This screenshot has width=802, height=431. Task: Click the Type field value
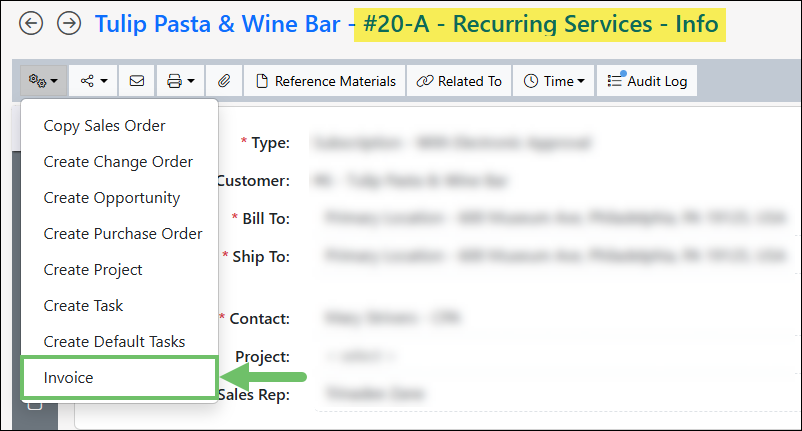[452, 143]
